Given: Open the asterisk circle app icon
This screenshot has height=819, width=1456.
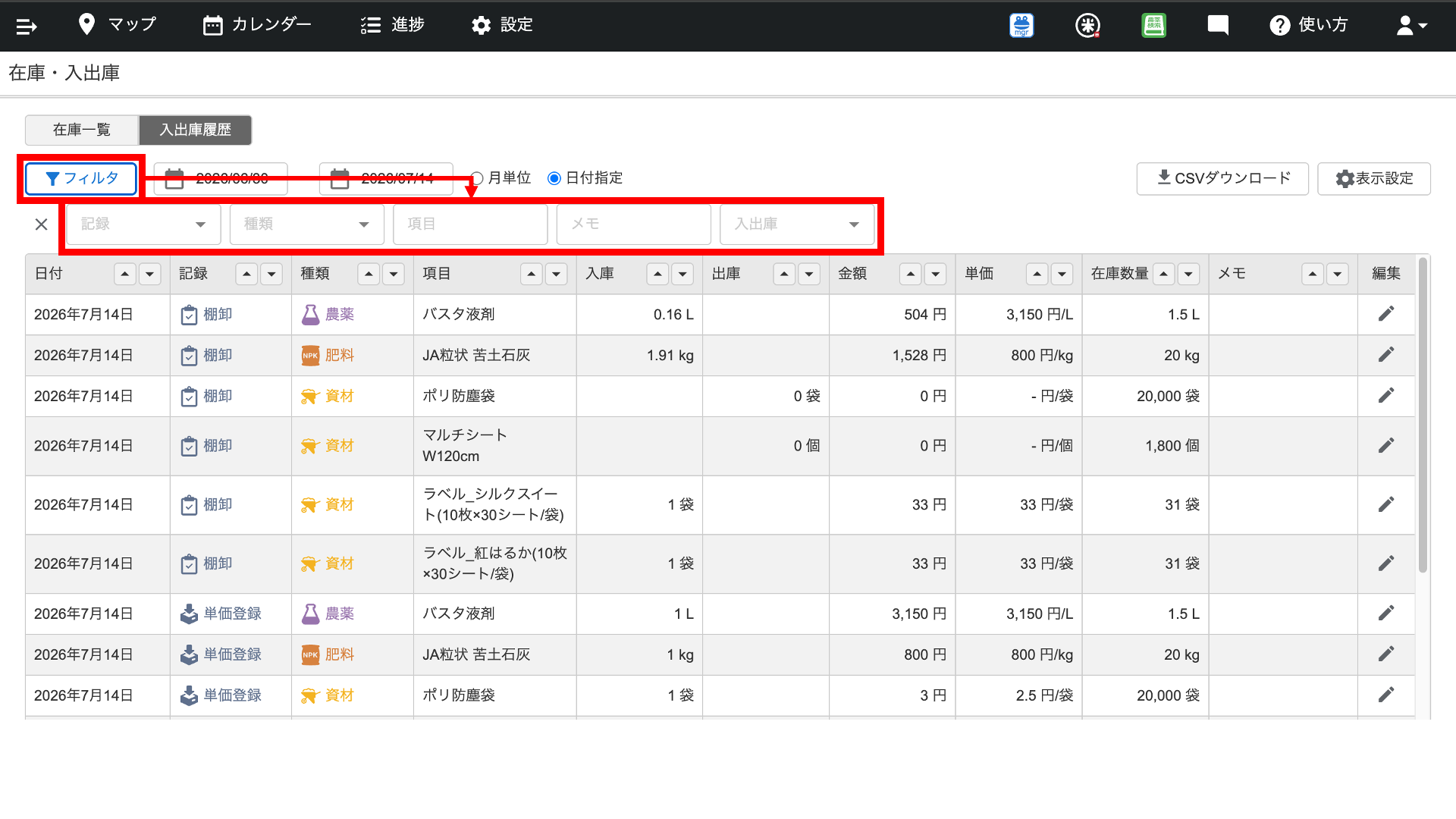Looking at the screenshot, I should coord(1087,26).
